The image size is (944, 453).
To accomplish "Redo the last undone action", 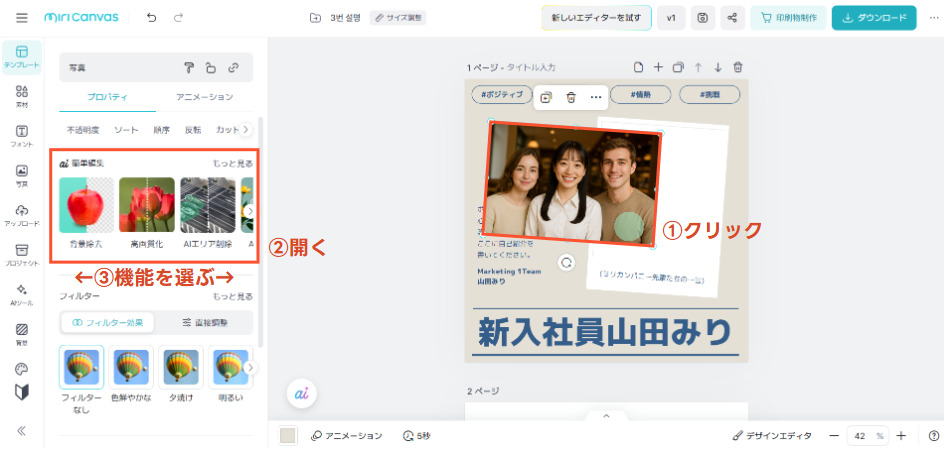I will point(178,17).
